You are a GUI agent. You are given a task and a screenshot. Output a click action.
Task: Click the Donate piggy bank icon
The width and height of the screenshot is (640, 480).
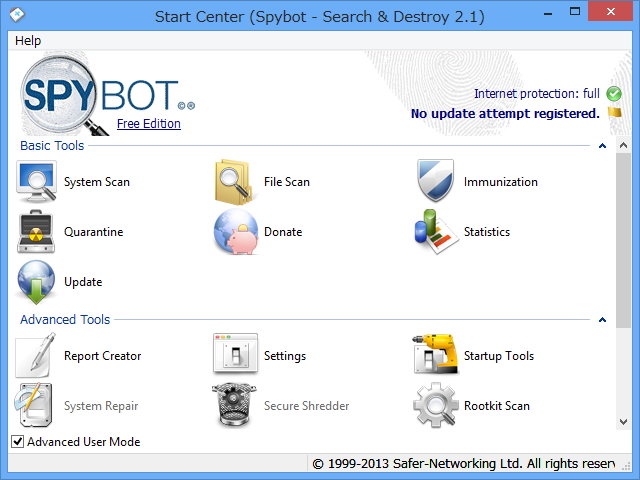[x=236, y=232]
